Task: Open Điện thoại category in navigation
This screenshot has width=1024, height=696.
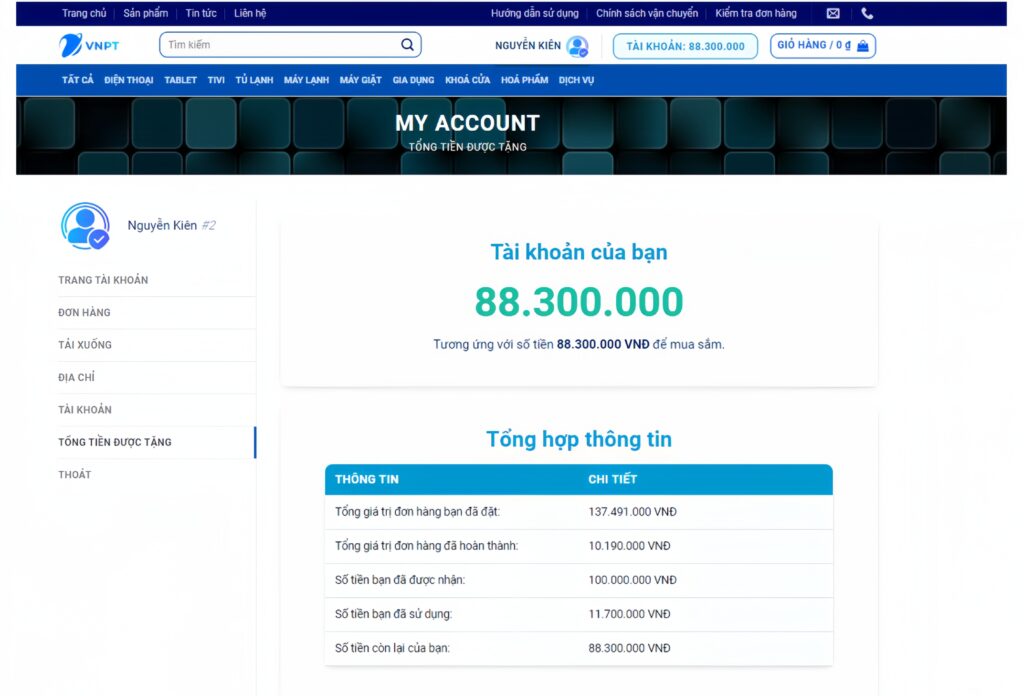Action: [x=129, y=80]
